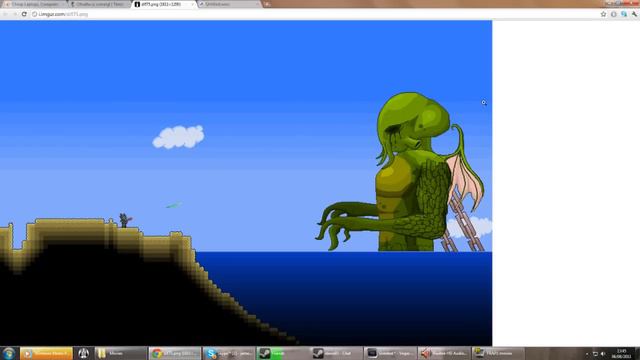Screen dimensions: 640x360
Task: Open the Realtek HD Audio taskbar window
Action: (444, 353)
